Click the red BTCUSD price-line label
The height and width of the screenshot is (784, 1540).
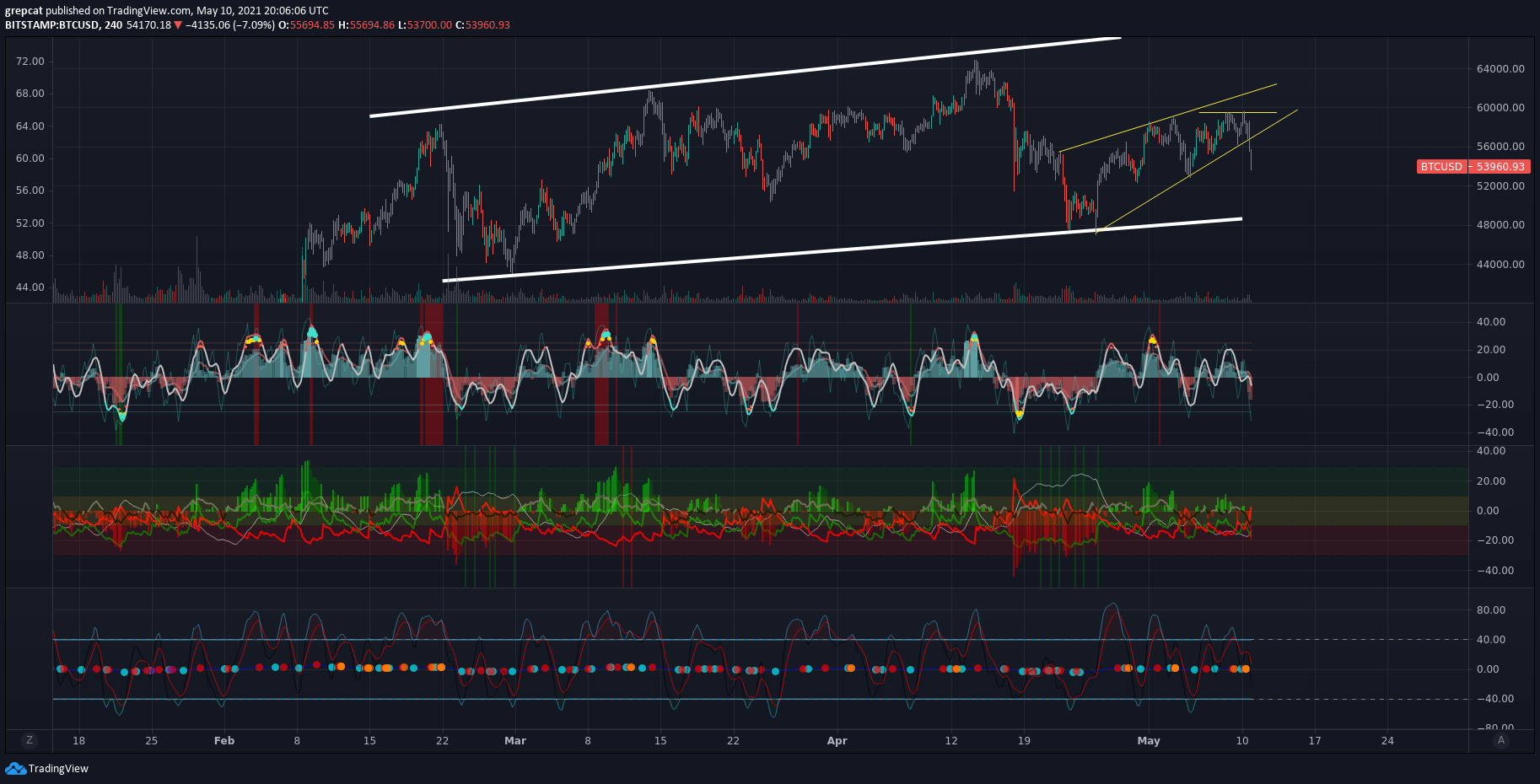coord(1441,166)
